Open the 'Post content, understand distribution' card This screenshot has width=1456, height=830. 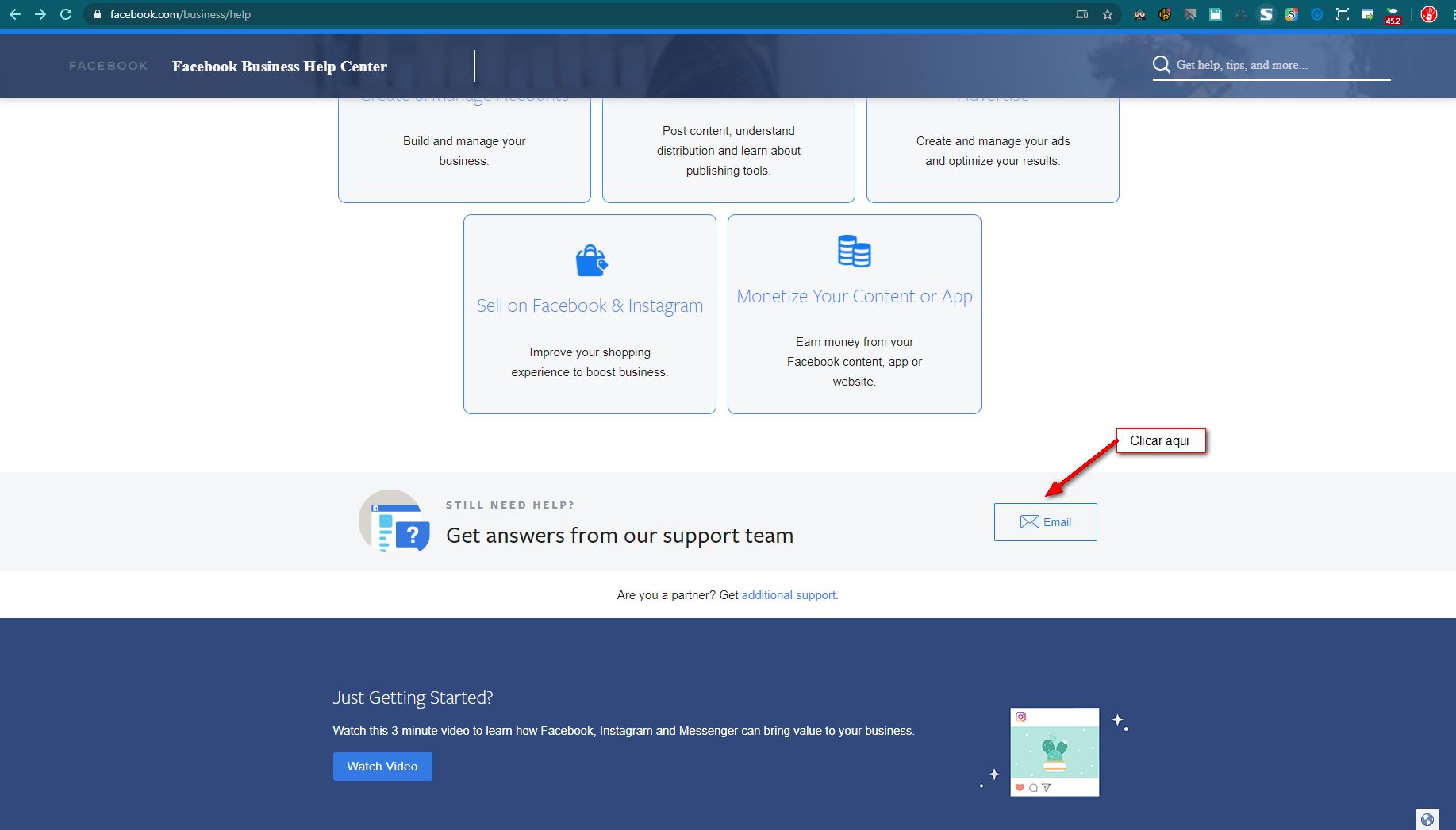728,149
